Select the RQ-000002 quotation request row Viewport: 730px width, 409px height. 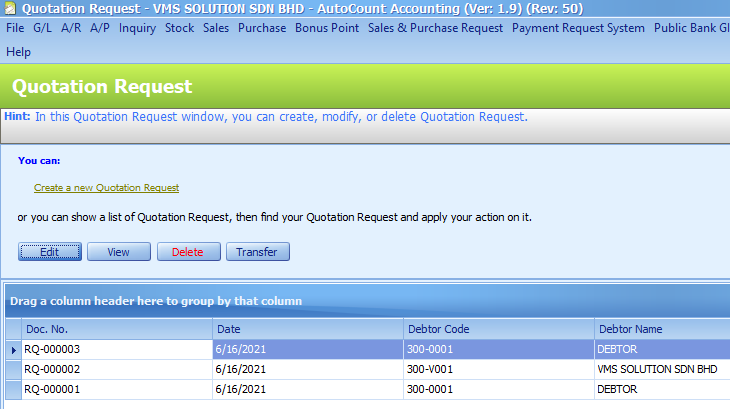117,369
